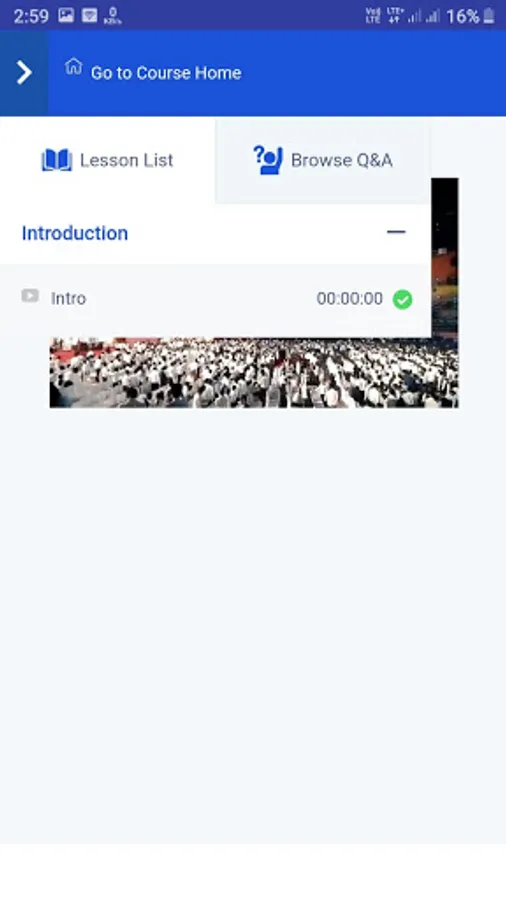The width and height of the screenshot is (506, 900).
Task: Open the Intro lesson
Action: [x=215, y=298]
